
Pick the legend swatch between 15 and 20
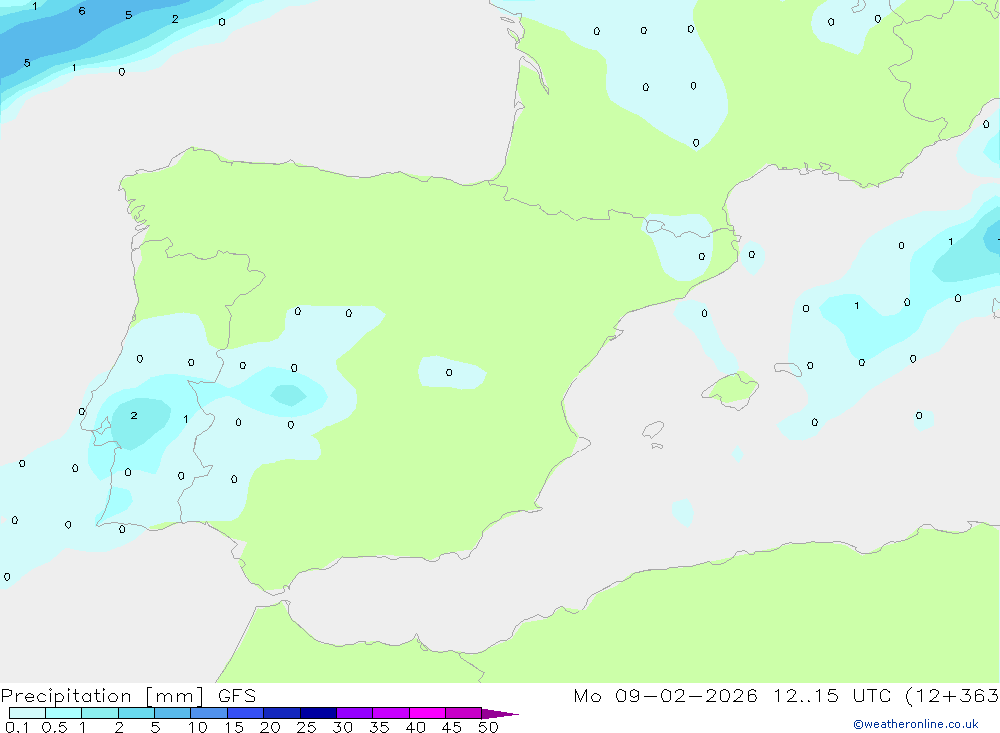246,713
